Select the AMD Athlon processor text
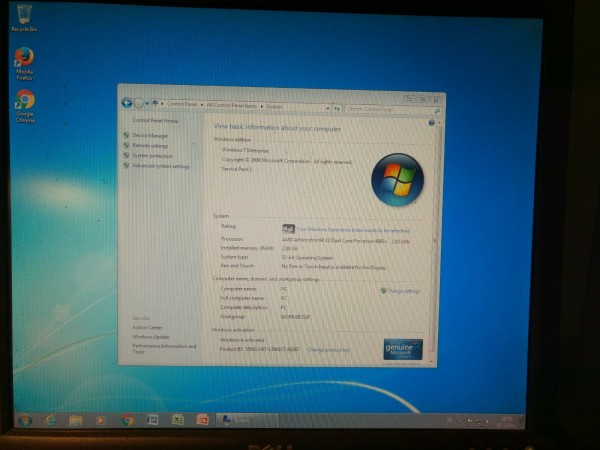Viewport: 600px width, 450px height. click(346, 241)
